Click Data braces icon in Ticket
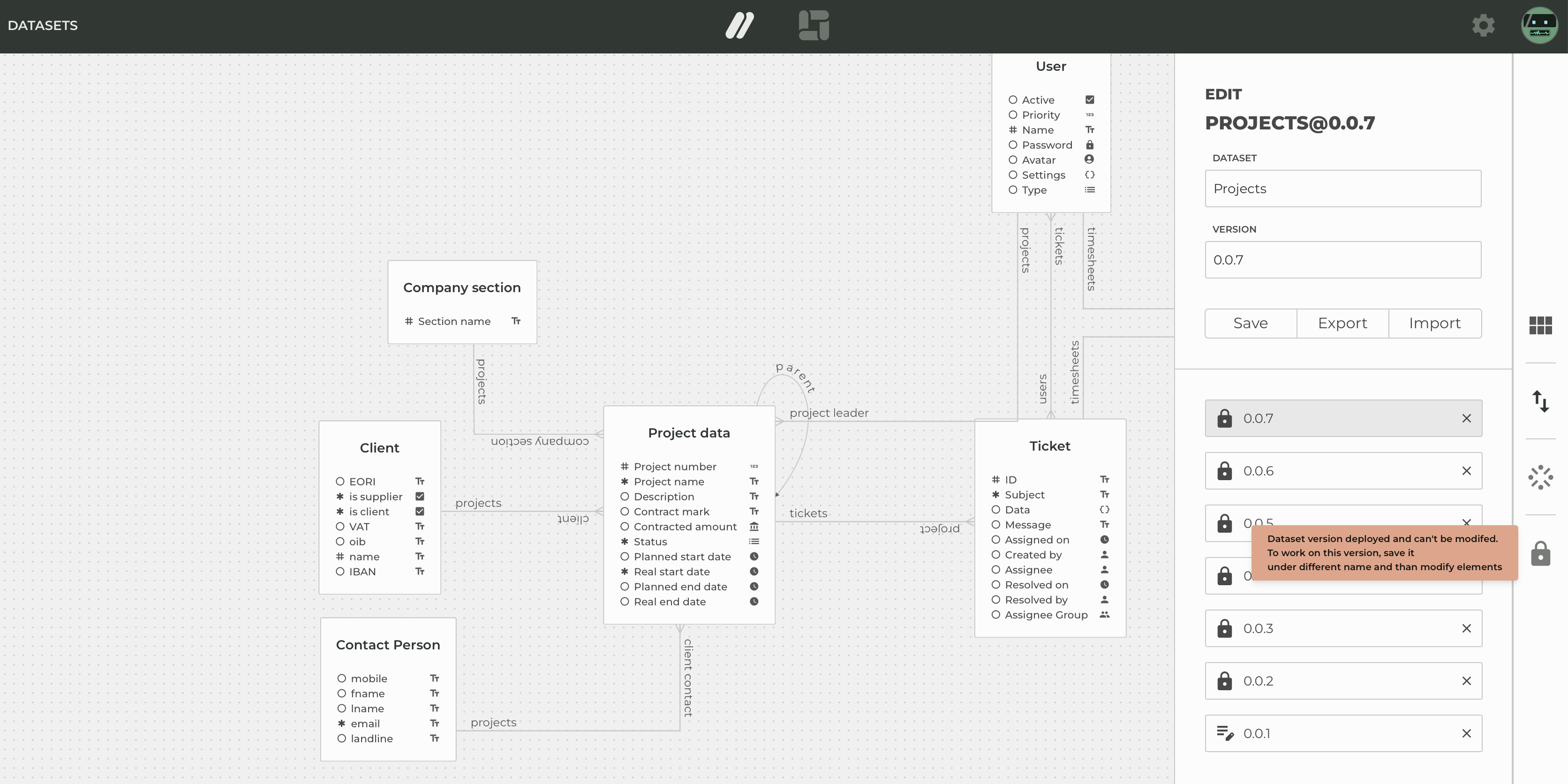Viewport: 1568px width, 784px height. 1105,510
